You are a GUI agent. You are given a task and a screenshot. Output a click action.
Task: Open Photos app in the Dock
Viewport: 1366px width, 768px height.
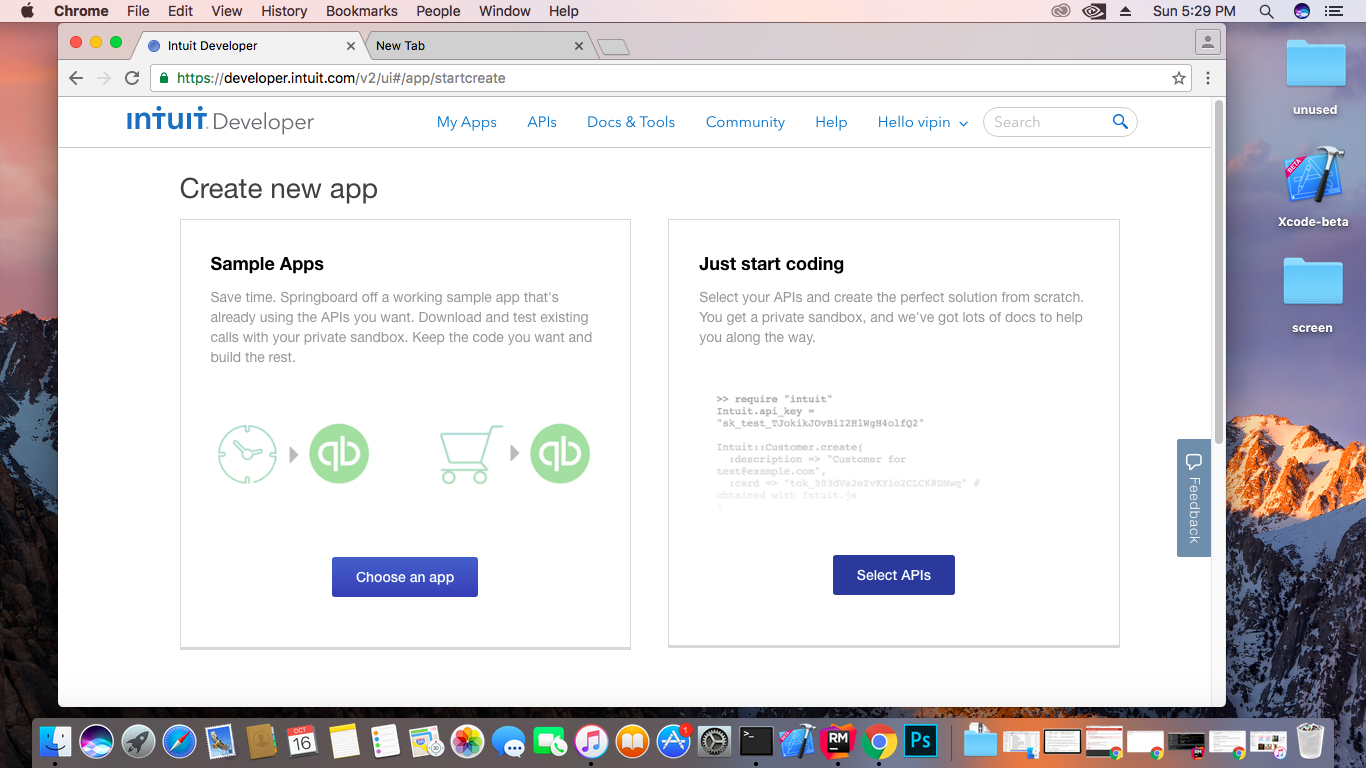tap(467, 742)
